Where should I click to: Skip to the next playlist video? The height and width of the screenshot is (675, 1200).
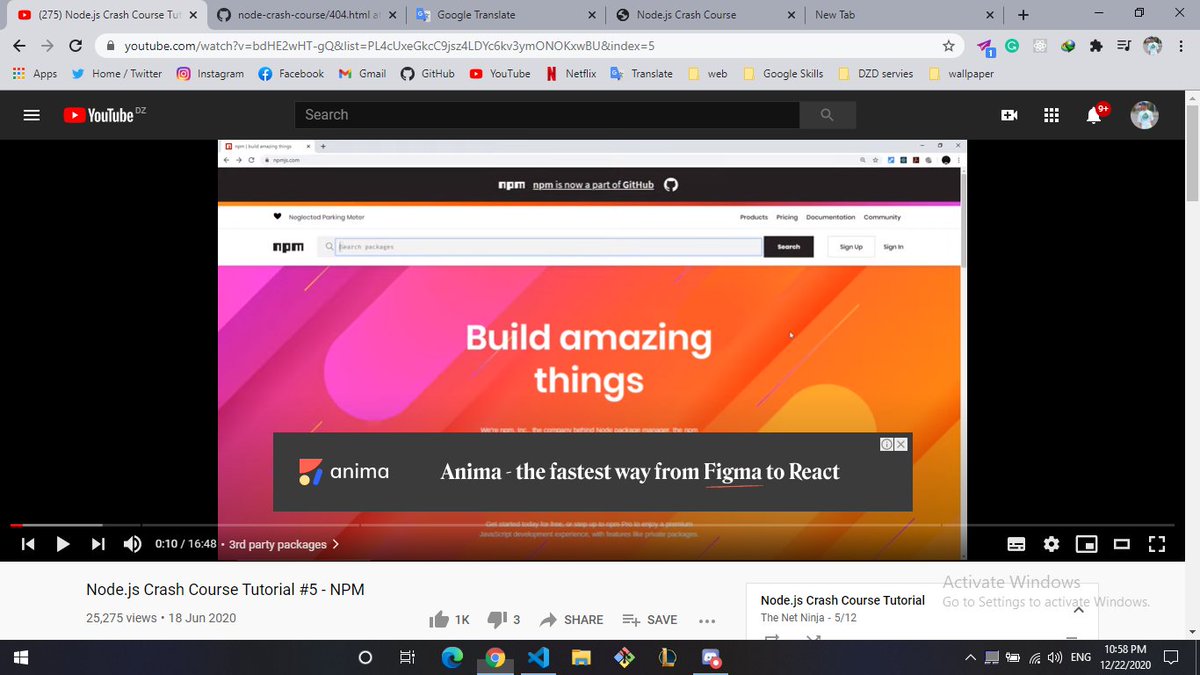98,544
